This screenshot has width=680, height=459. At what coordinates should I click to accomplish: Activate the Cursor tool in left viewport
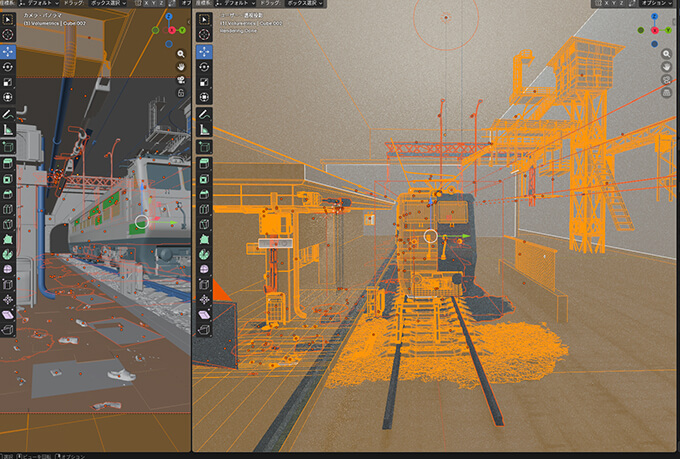click(8, 34)
